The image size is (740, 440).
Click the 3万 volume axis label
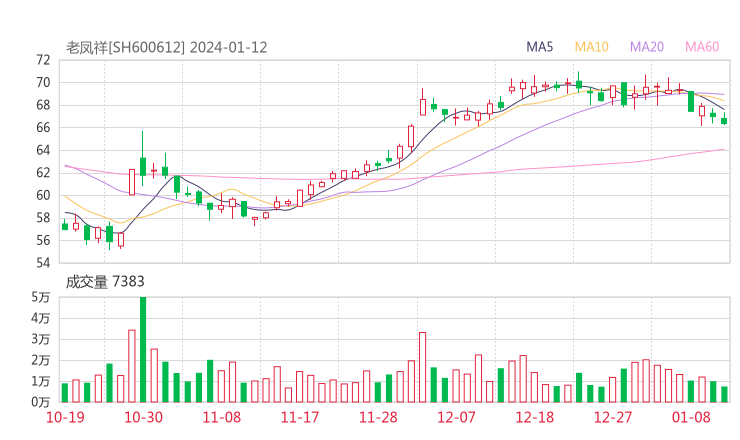tap(41, 339)
